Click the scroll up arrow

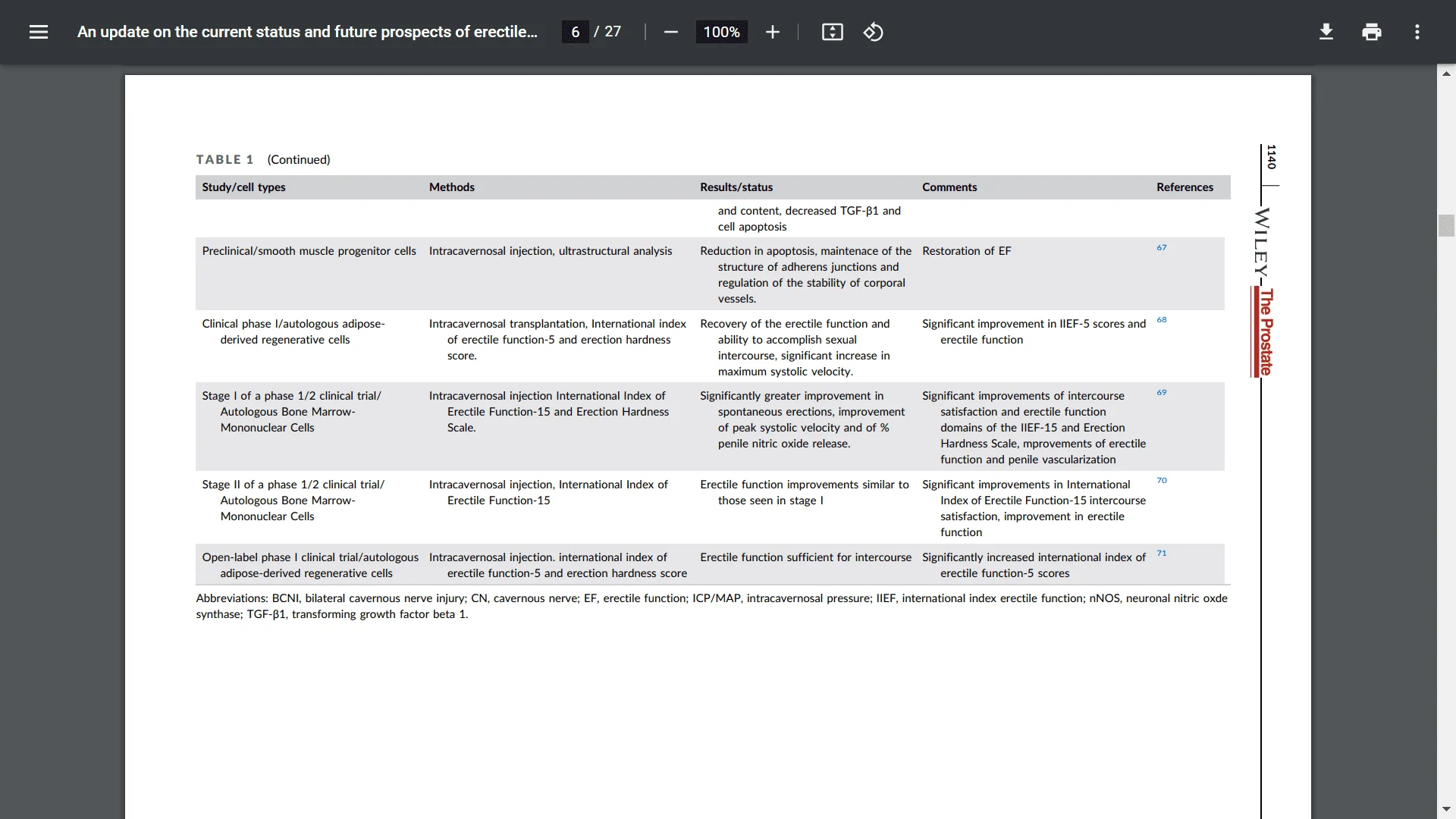[x=1446, y=74]
